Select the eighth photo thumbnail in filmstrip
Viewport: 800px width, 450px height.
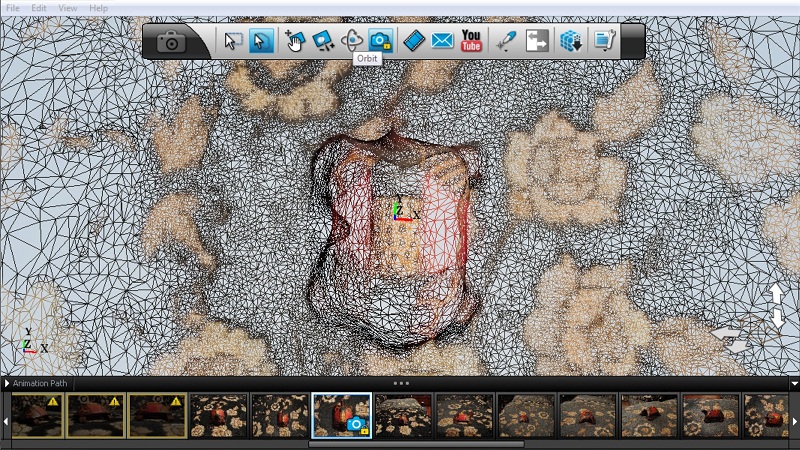[464, 416]
